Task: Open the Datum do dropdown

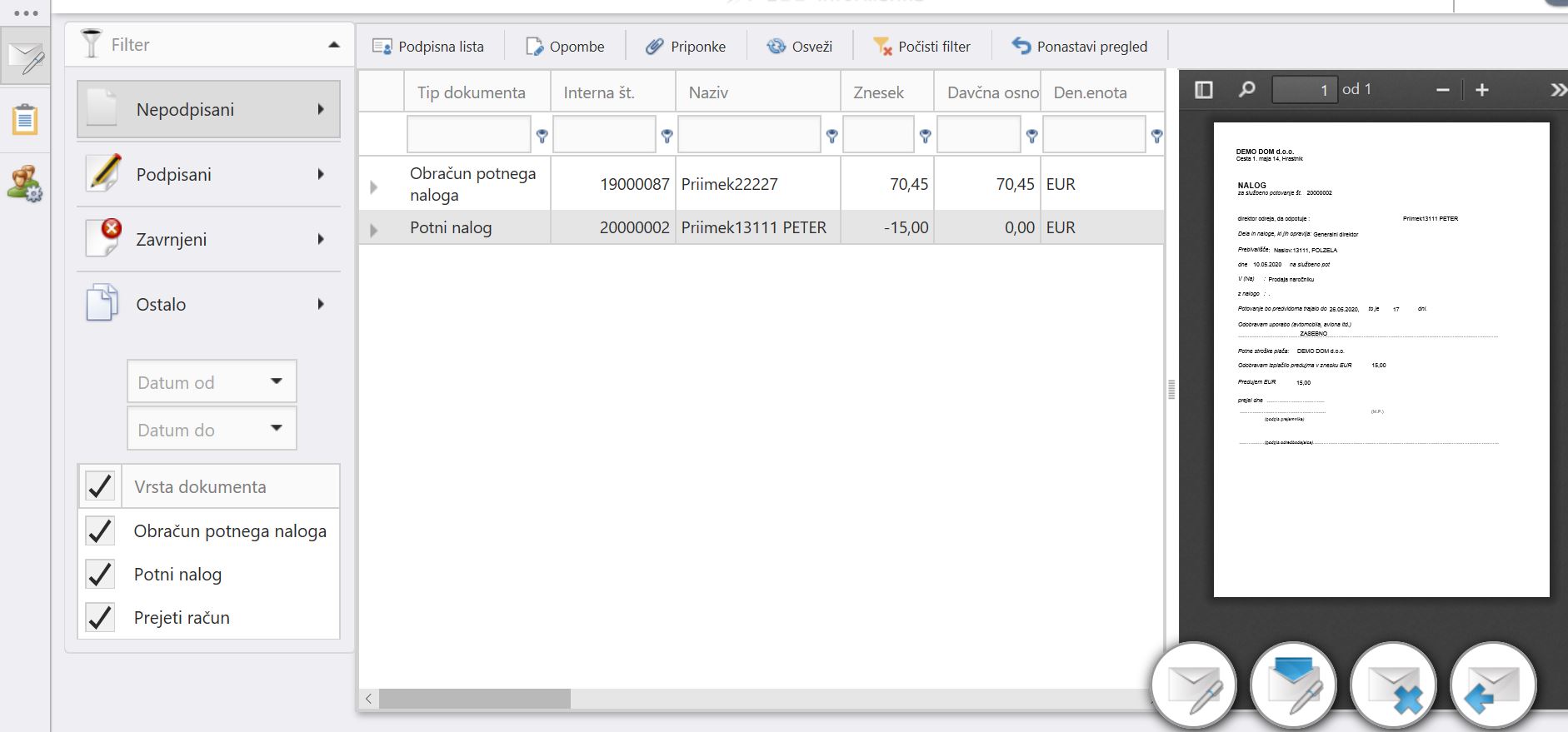Action: pos(212,429)
